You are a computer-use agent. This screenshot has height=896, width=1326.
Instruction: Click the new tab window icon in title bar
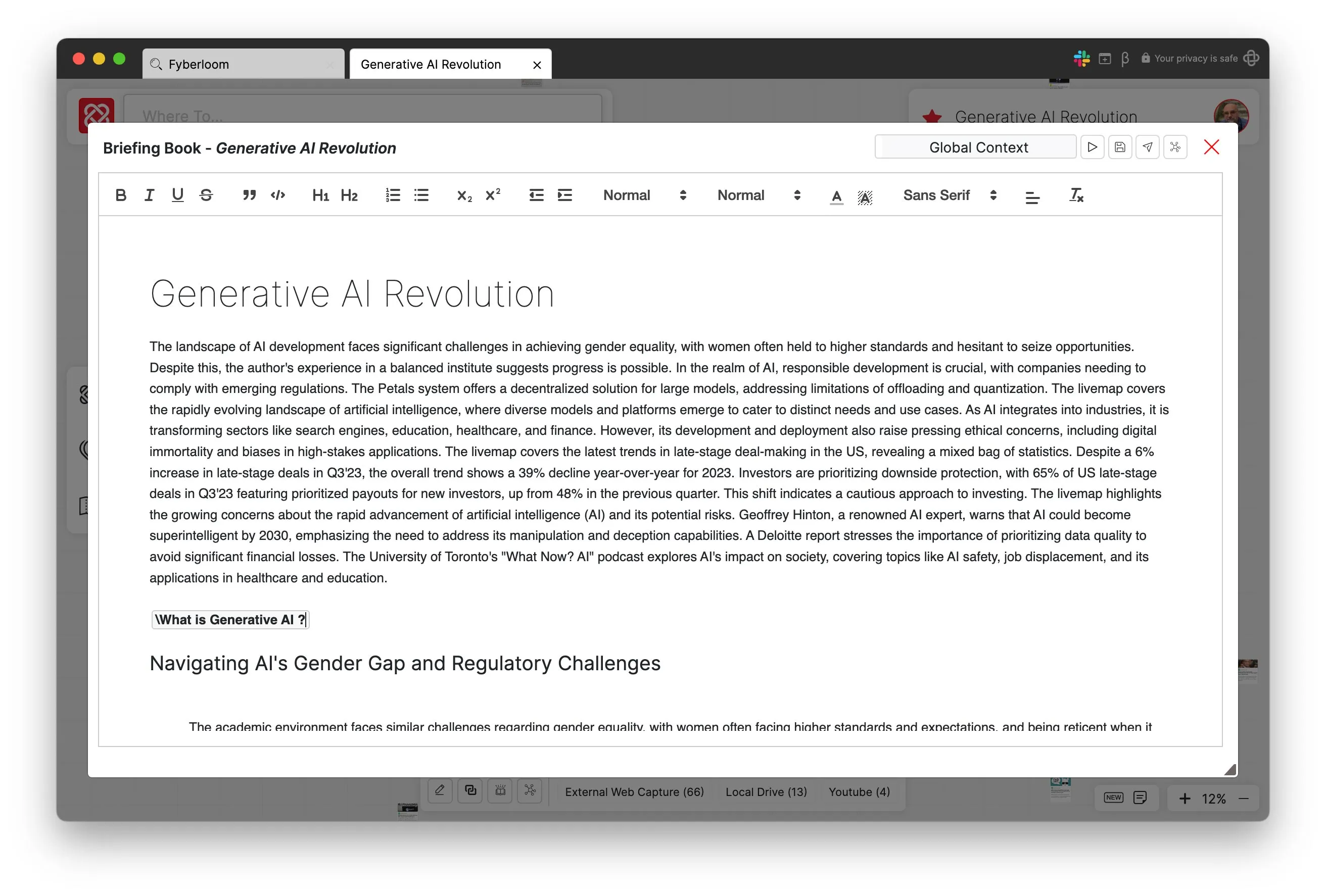(x=1105, y=59)
